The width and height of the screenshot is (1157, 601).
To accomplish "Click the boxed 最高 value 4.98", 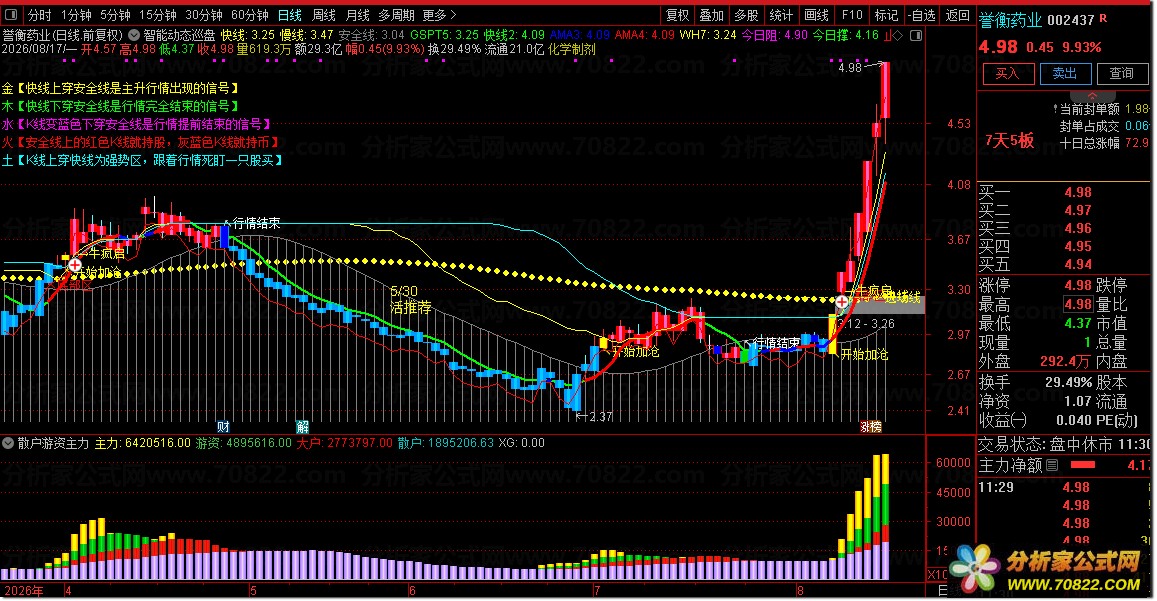I will pyautogui.click(x=1077, y=303).
